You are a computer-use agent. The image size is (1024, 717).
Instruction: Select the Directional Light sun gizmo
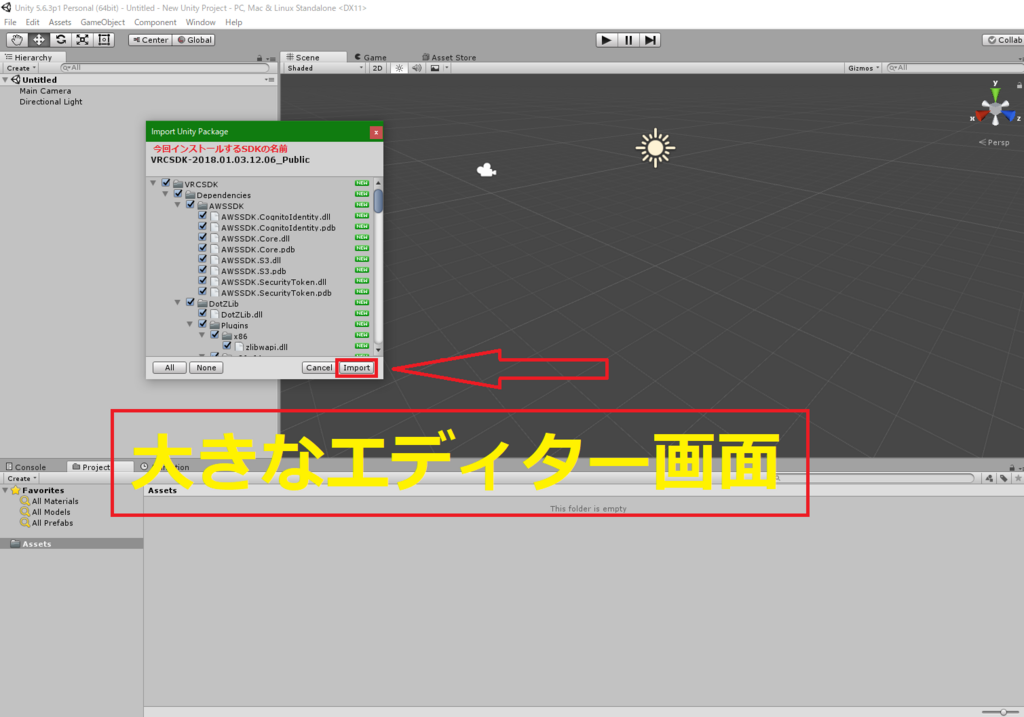coord(655,148)
